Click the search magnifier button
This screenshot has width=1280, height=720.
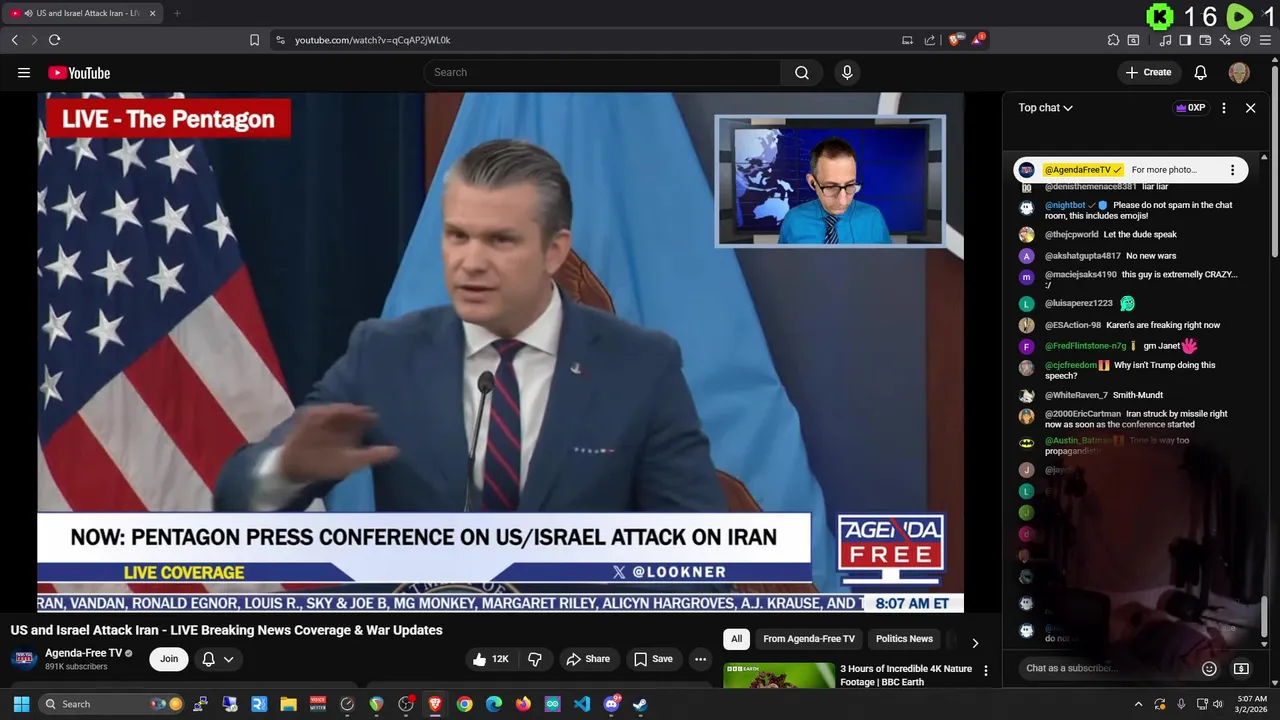(x=802, y=72)
